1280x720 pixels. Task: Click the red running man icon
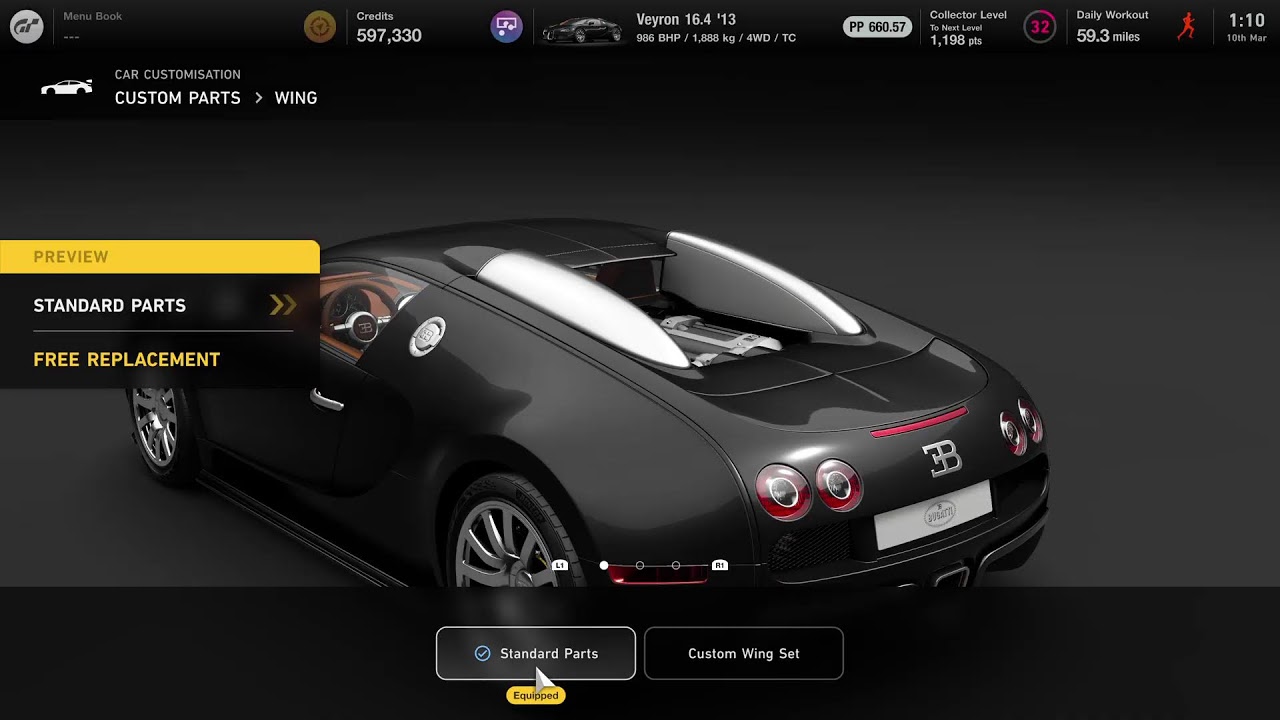pyautogui.click(x=1186, y=27)
